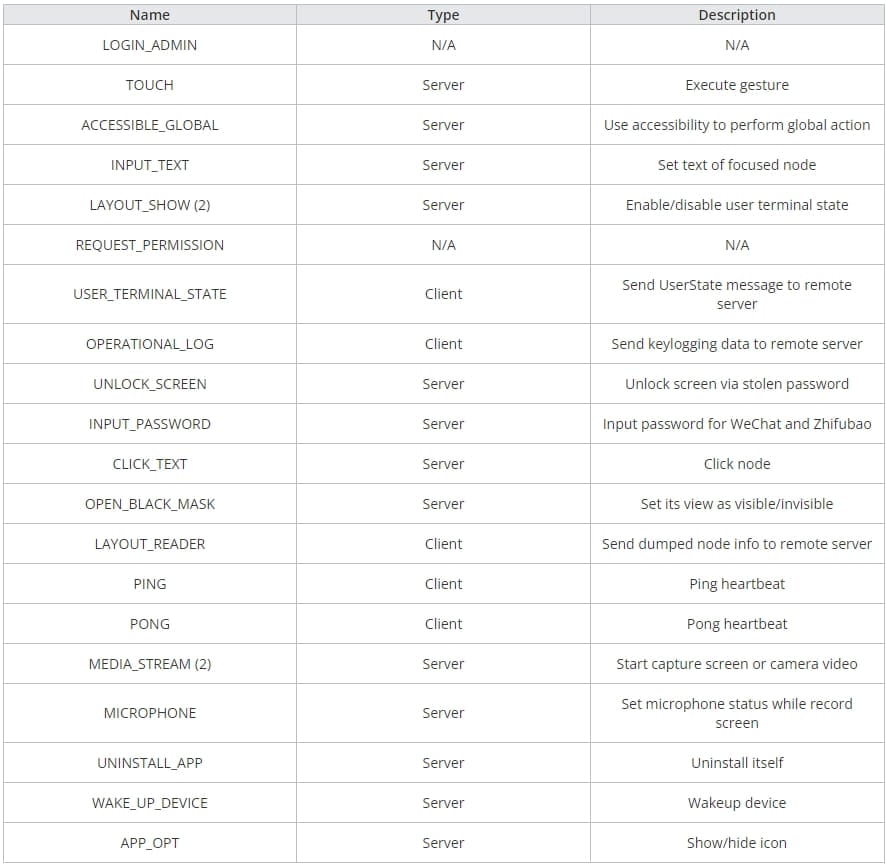Screen dimensions: 887x865
Task: Select the INPUT_TEXT row name
Action: (150, 165)
